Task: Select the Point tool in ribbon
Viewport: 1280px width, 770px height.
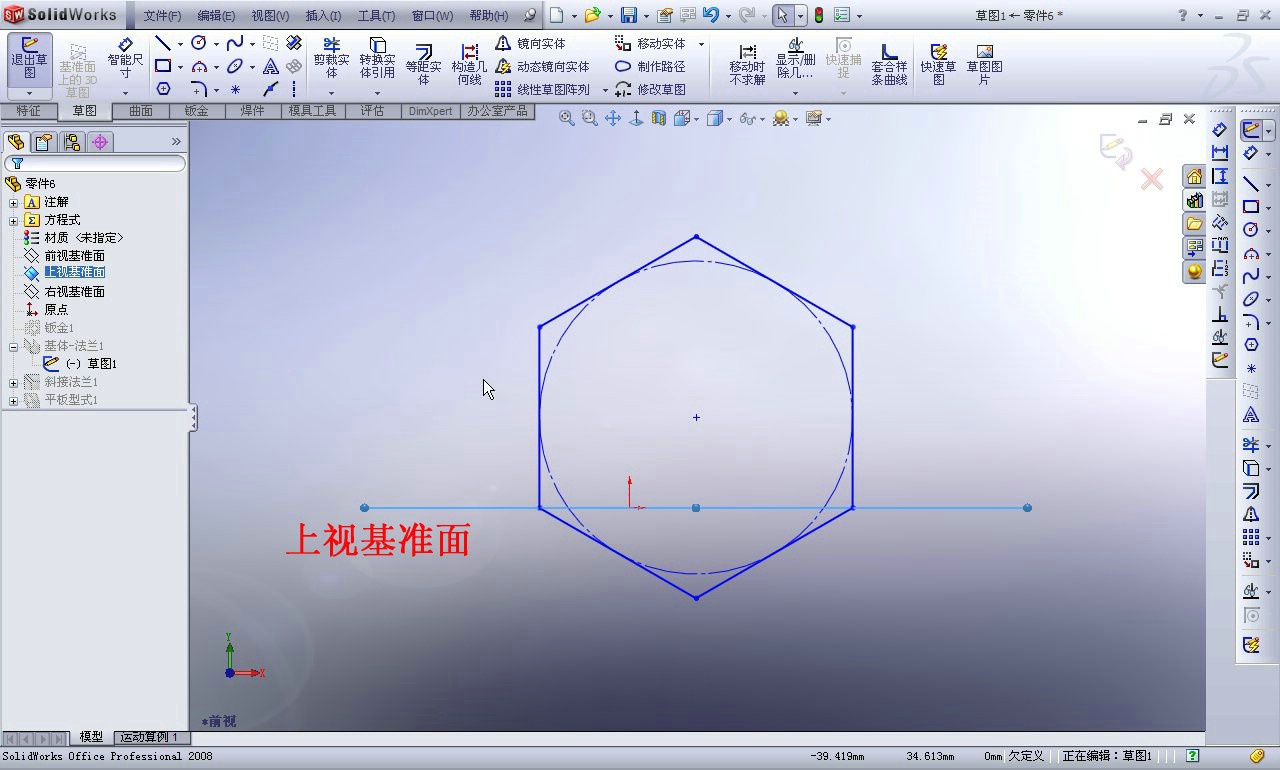Action: (236, 89)
